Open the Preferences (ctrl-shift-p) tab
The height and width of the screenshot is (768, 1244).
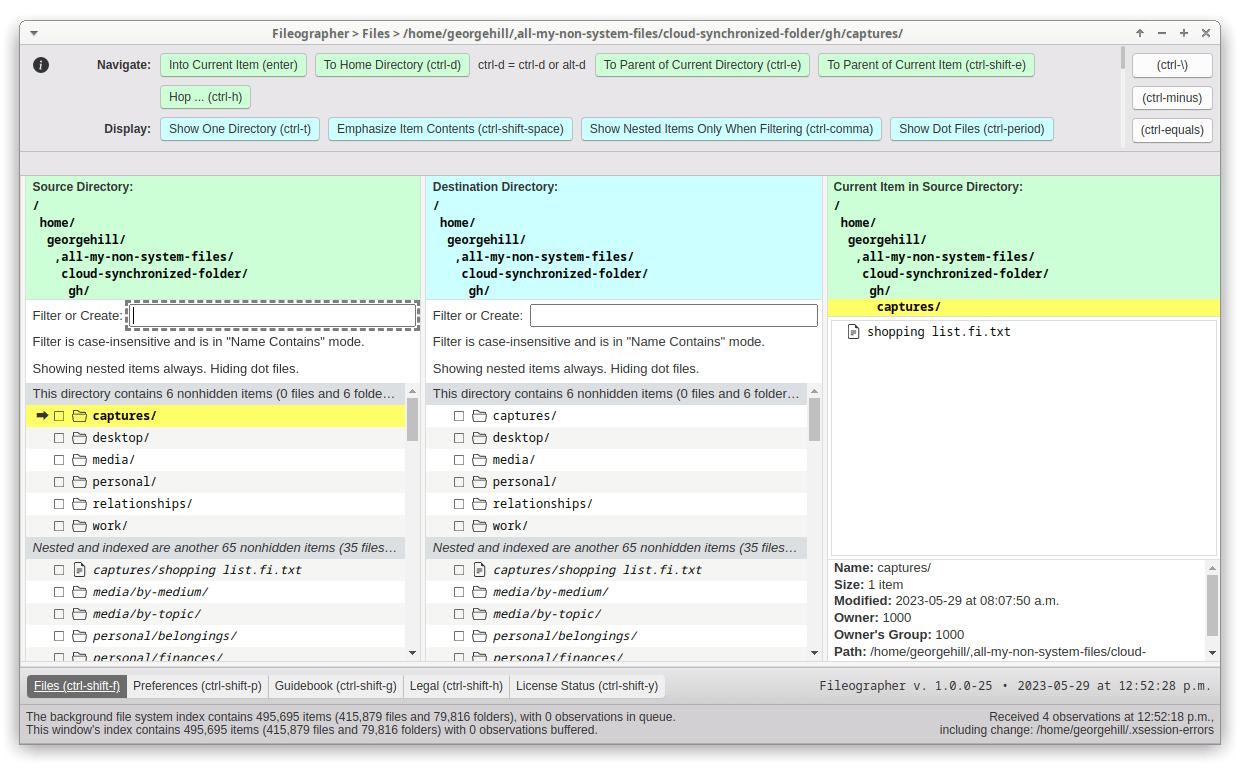click(x=197, y=686)
